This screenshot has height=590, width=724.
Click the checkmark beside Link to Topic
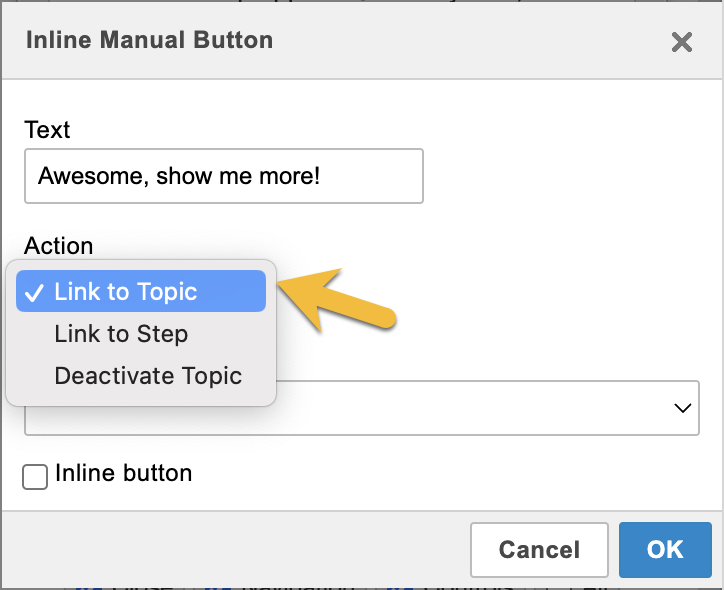pyautogui.click(x=34, y=292)
